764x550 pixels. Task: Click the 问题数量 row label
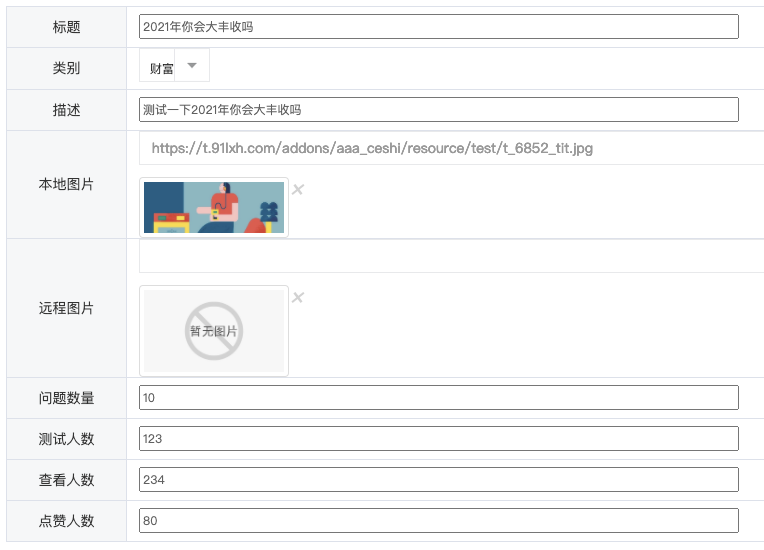(x=66, y=398)
